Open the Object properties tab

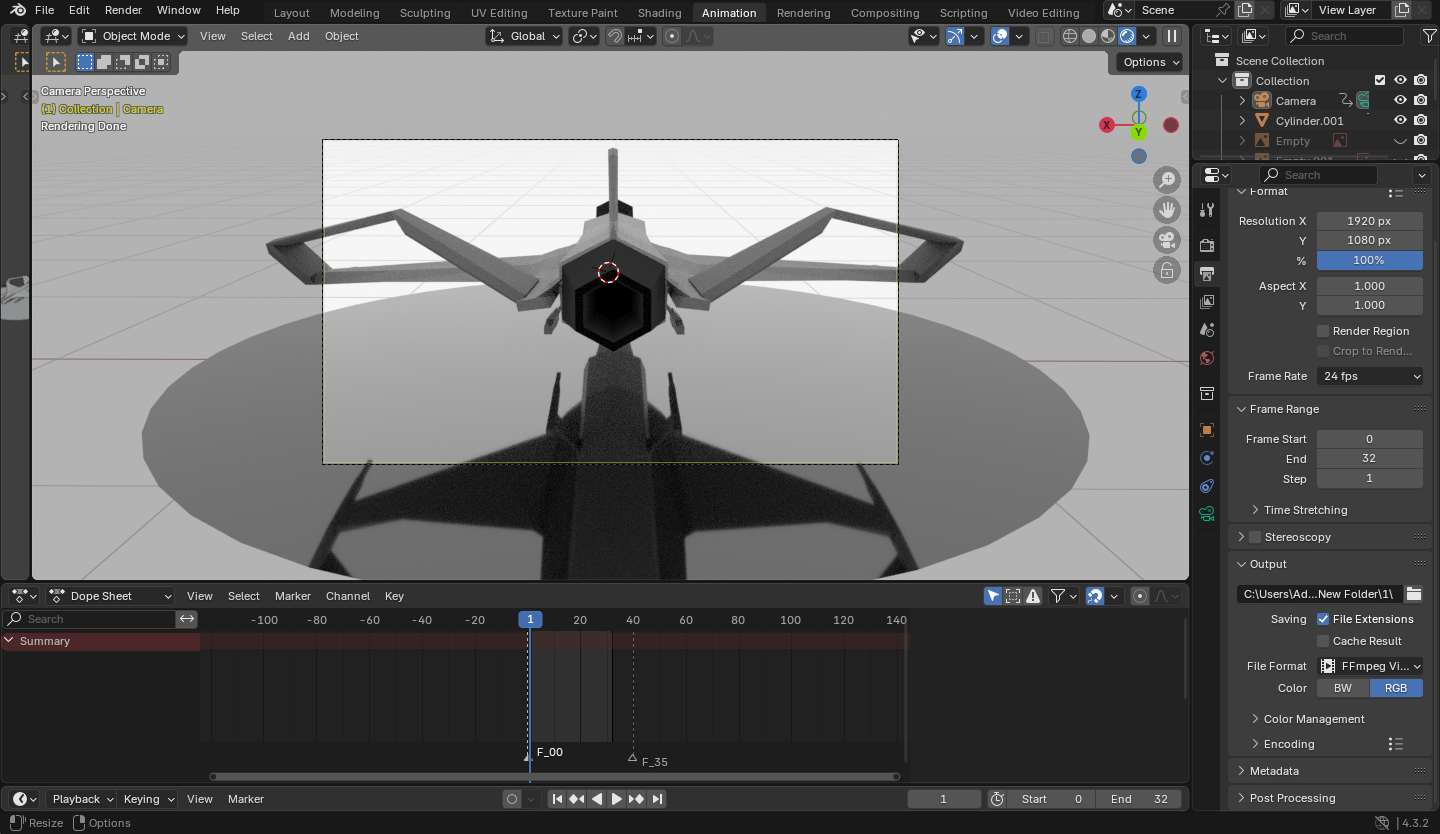pyautogui.click(x=1207, y=430)
